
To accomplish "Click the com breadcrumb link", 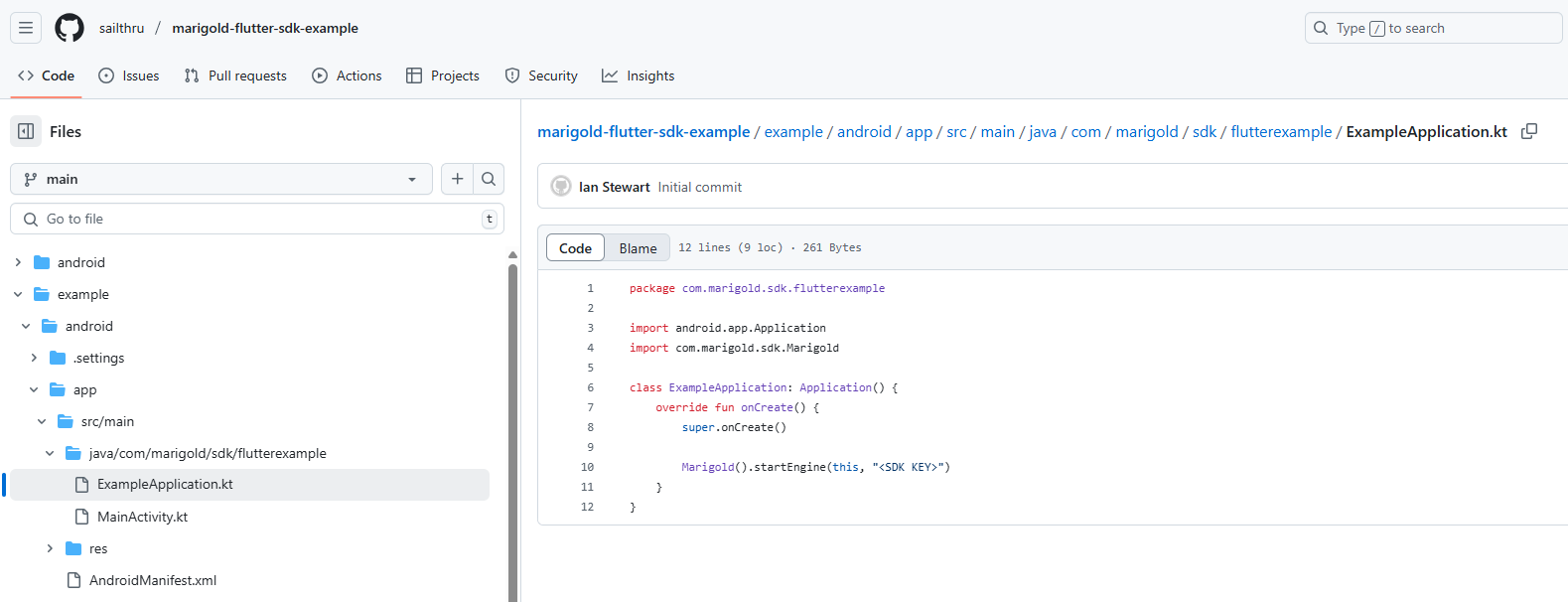I will coord(1085,131).
